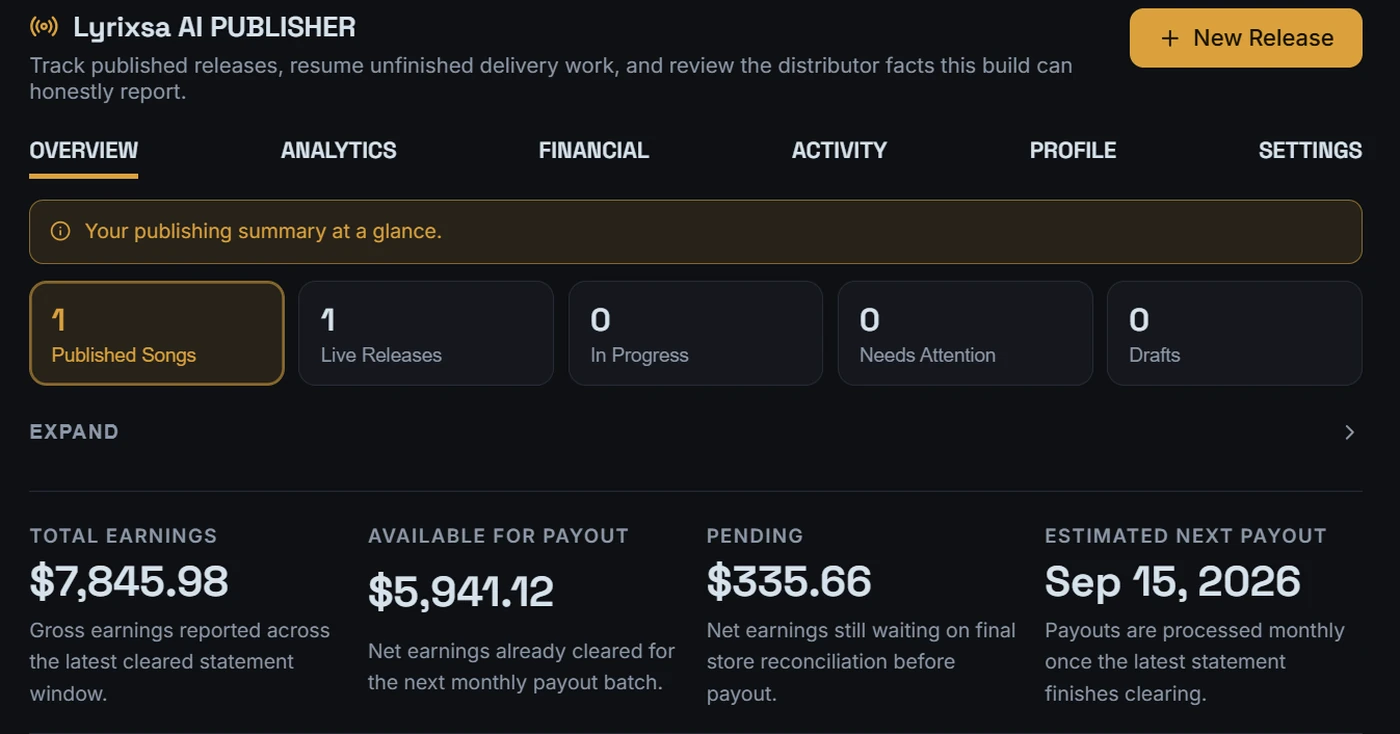
Task: Click the 'Track published releases' description text
Action: coord(551,79)
